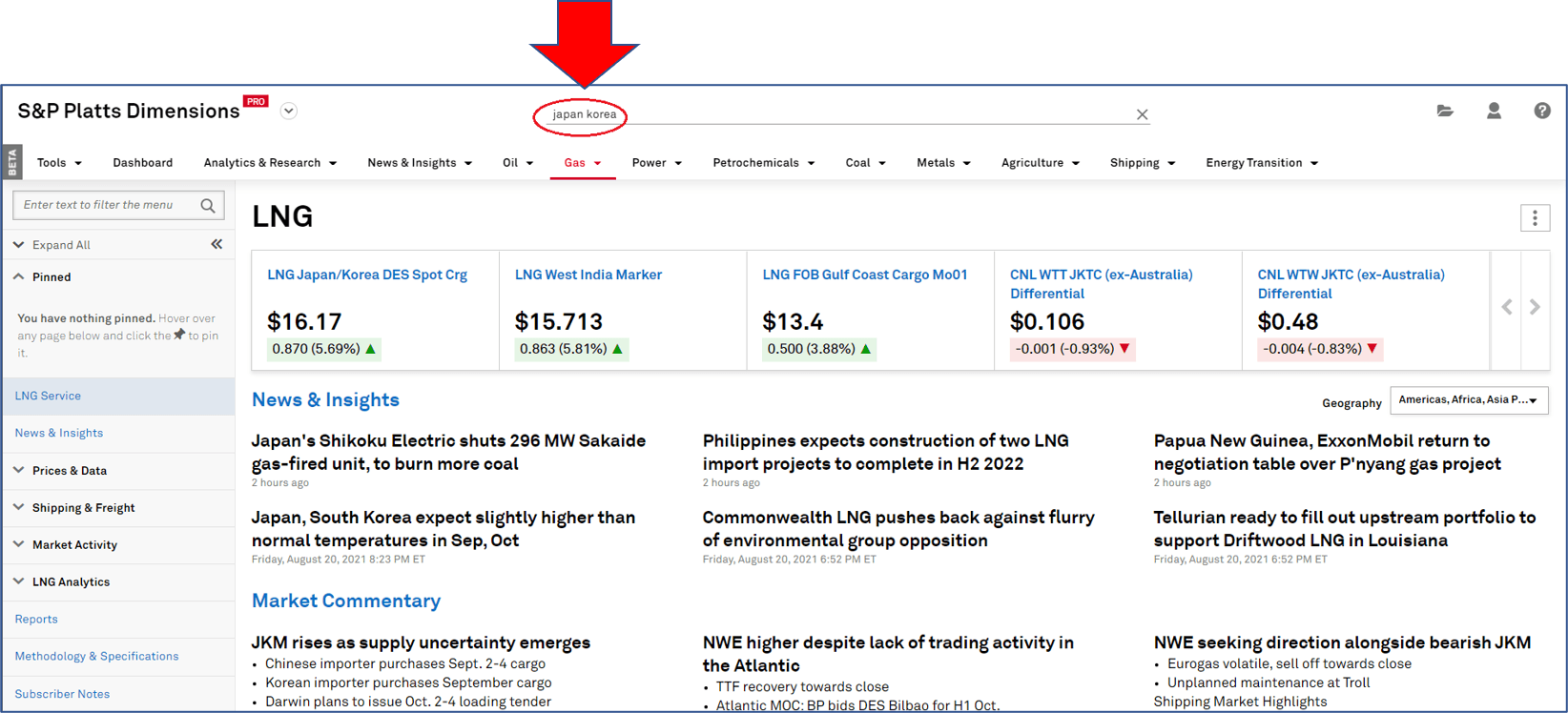Open Commonwealth LNG opposition article

point(898,529)
